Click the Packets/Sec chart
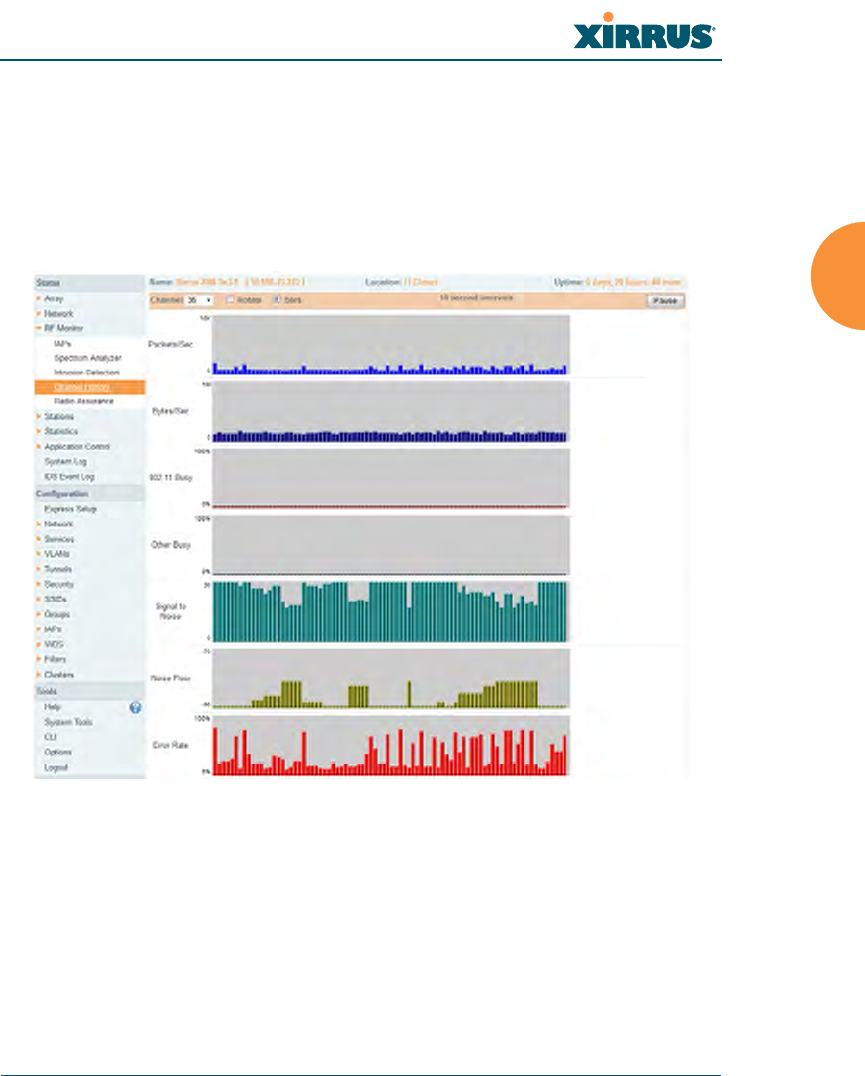Screen dimensions: 865x1076 click(x=390, y=344)
